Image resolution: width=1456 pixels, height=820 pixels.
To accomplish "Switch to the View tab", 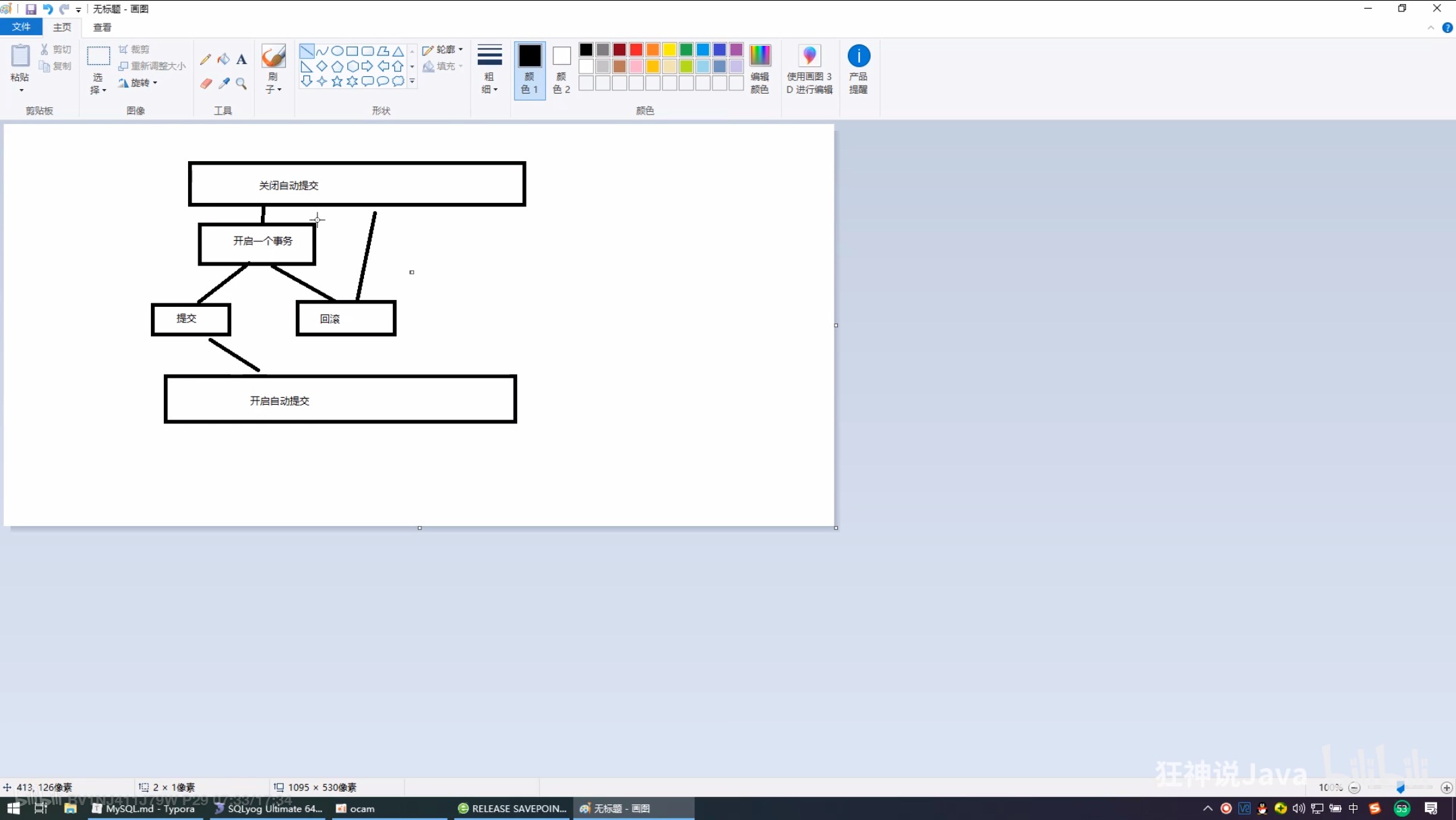I will click(x=102, y=27).
